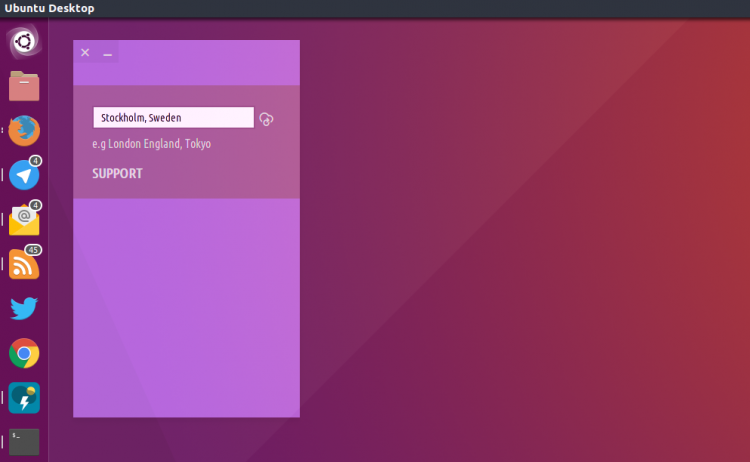
Task: Open the Terminal icon
Action: pyautogui.click(x=24, y=442)
